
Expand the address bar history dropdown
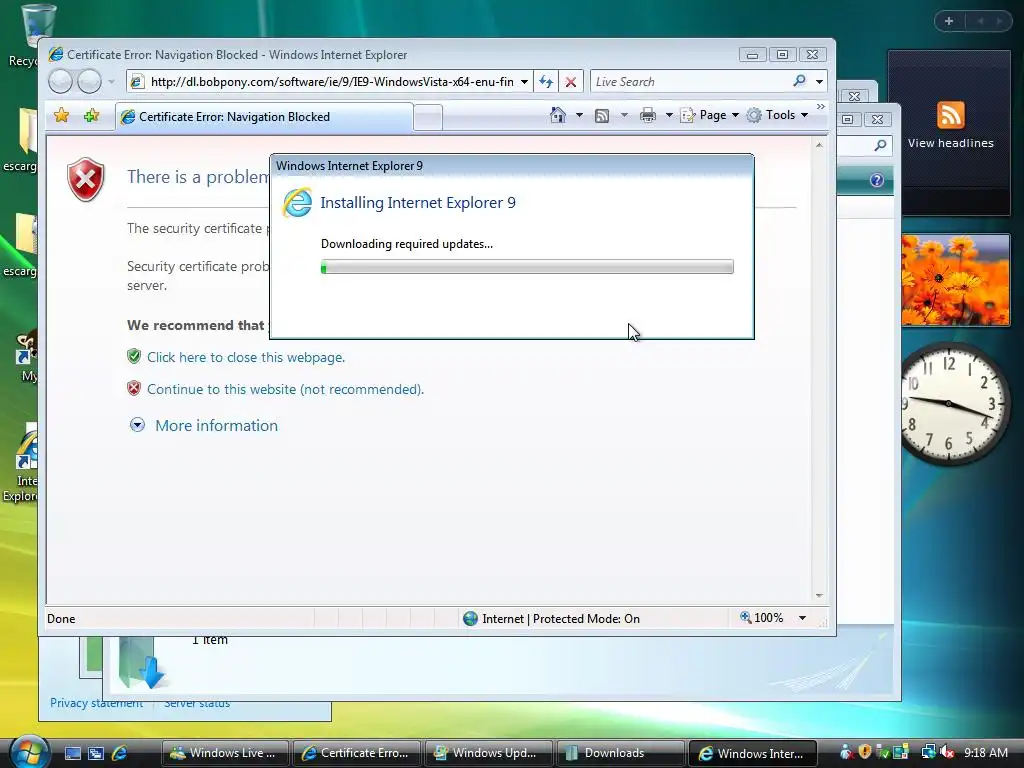click(524, 82)
